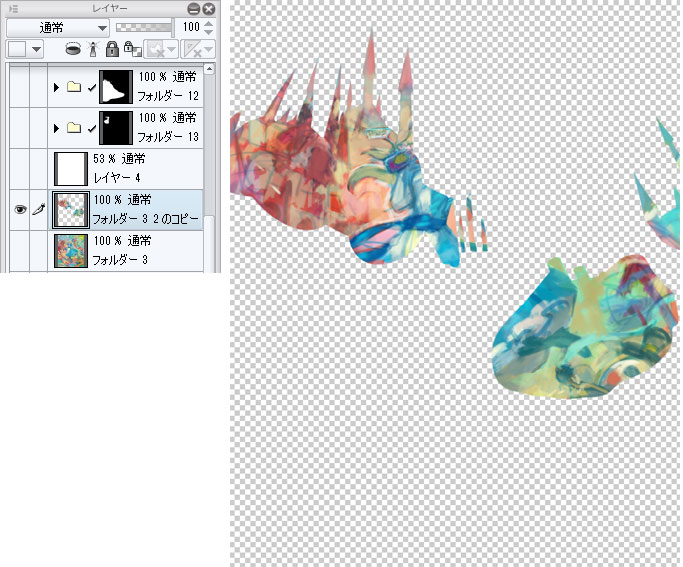The width and height of the screenshot is (683, 567).
Task: Toggle clip to layer below icon
Action: [x=73, y=49]
